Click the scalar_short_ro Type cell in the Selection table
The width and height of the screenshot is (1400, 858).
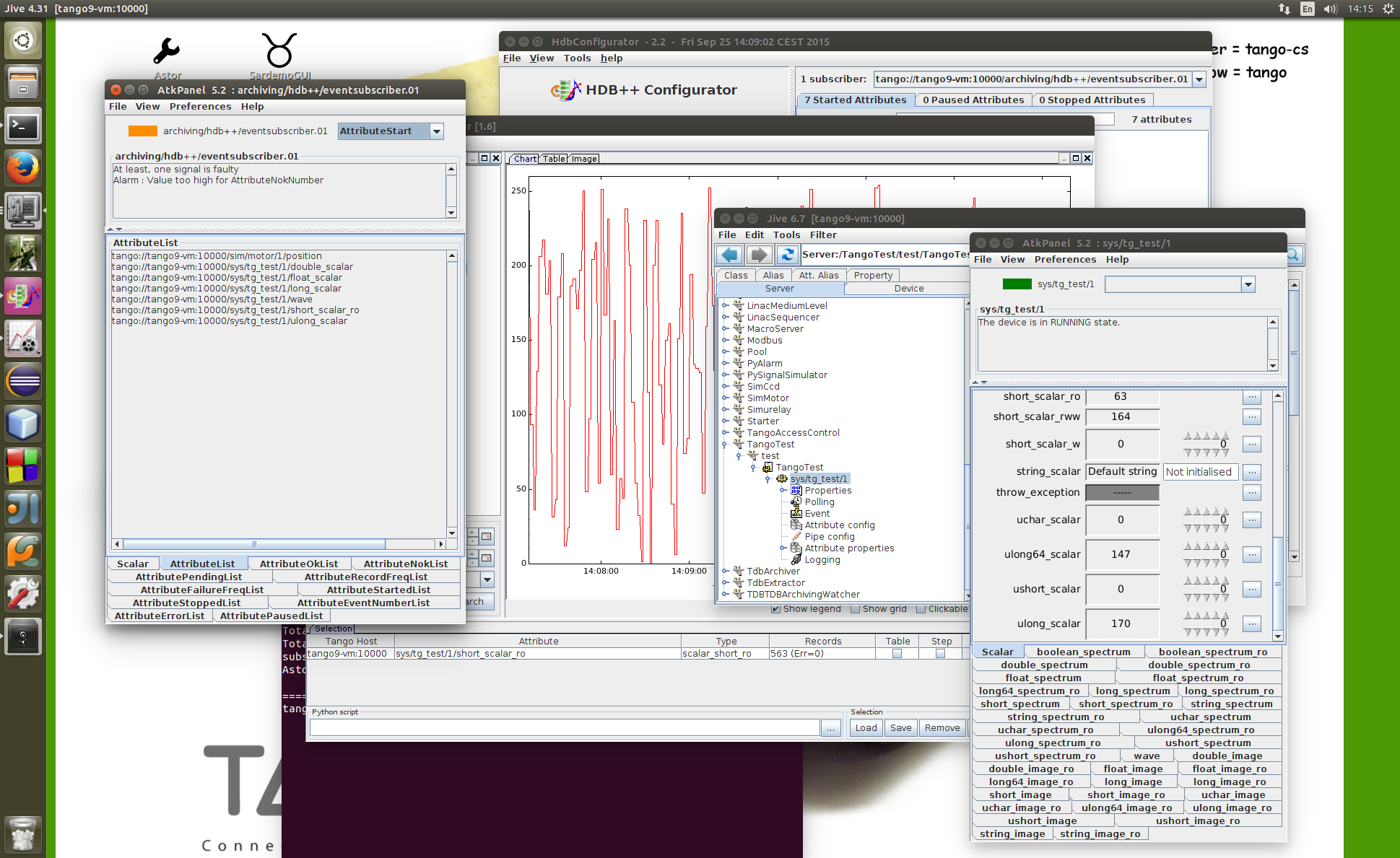point(725,654)
